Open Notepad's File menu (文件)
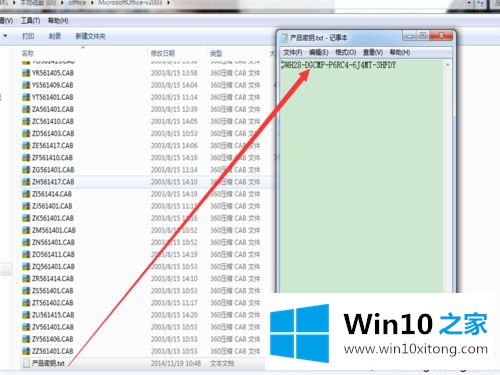This screenshot has height=375, width=500. (x=292, y=52)
